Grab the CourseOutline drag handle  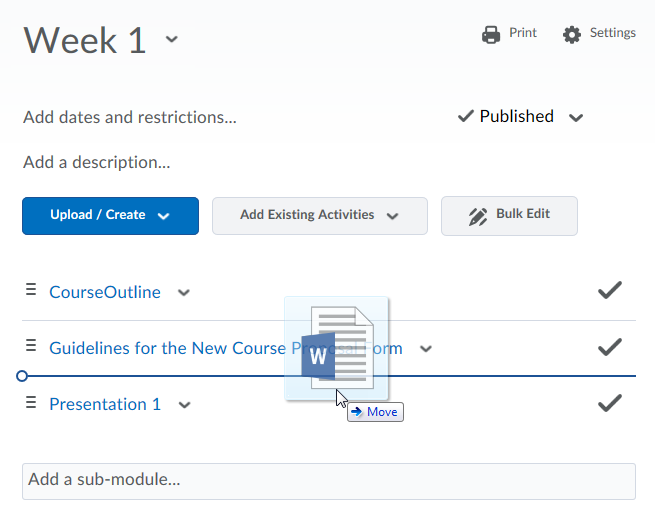[x=30, y=291]
